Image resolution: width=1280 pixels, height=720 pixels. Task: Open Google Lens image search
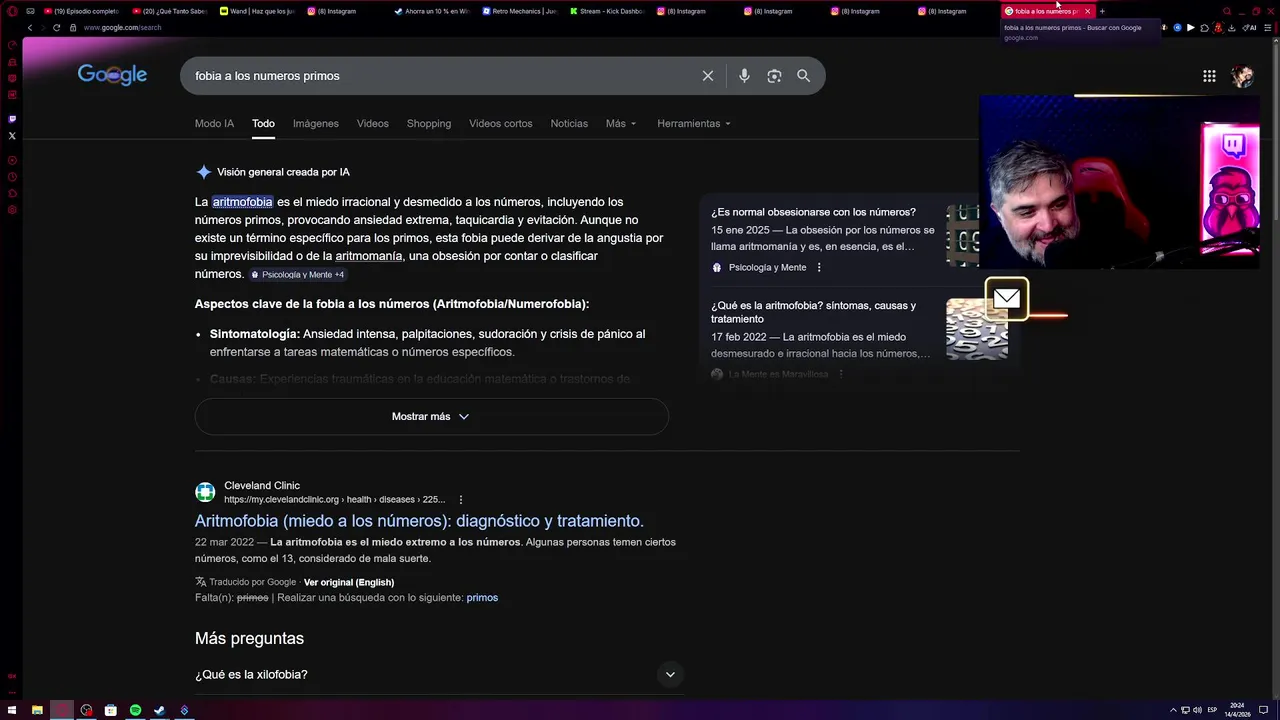coord(774,76)
